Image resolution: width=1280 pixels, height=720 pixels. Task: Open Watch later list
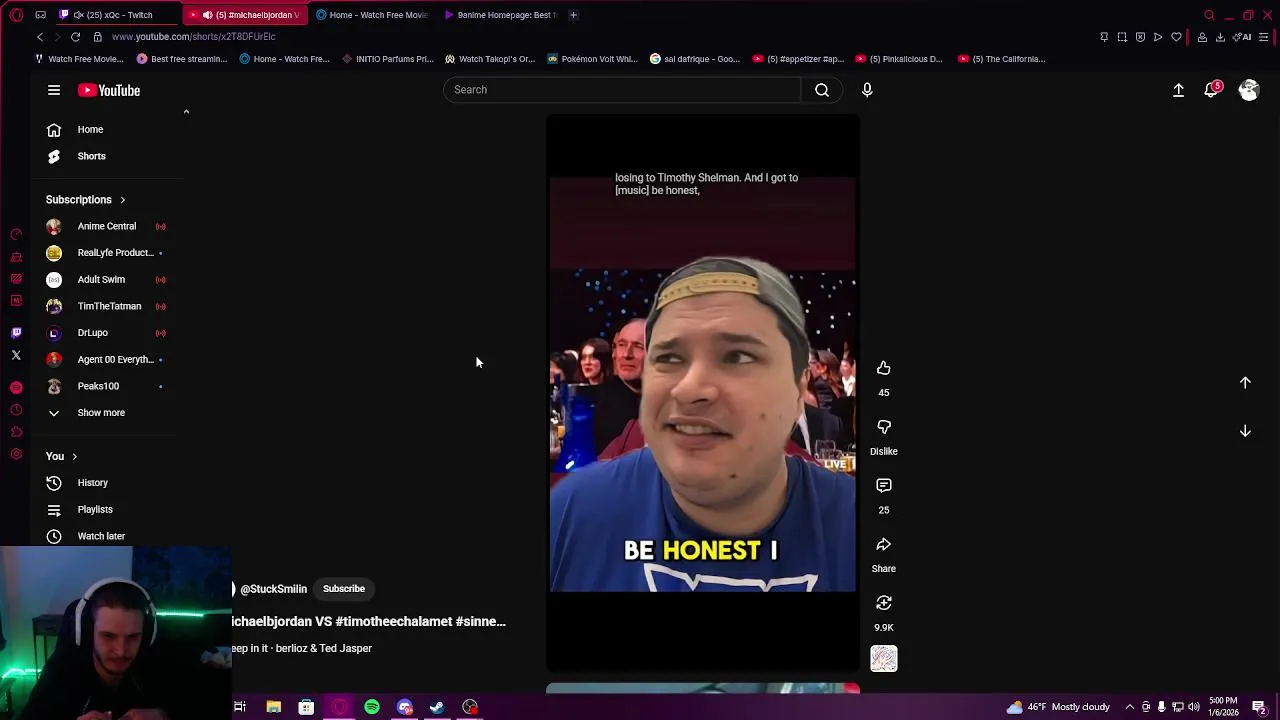coord(101,536)
